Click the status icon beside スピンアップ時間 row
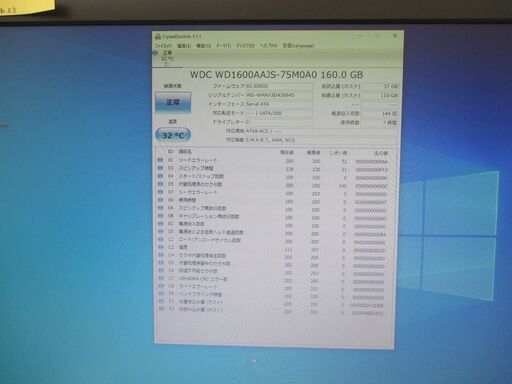This screenshot has width=512, height=384. 160,168
